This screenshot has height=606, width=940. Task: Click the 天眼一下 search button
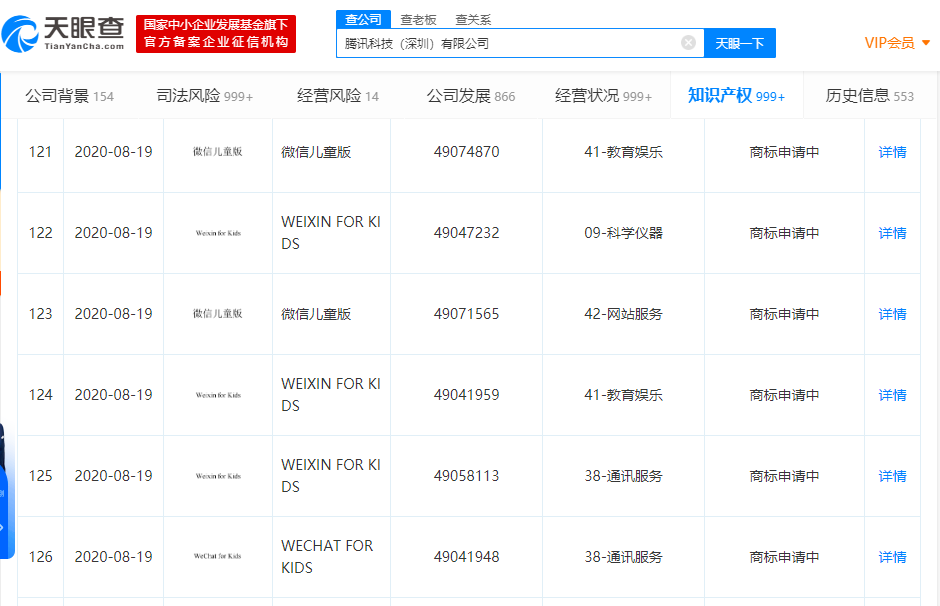point(739,42)
